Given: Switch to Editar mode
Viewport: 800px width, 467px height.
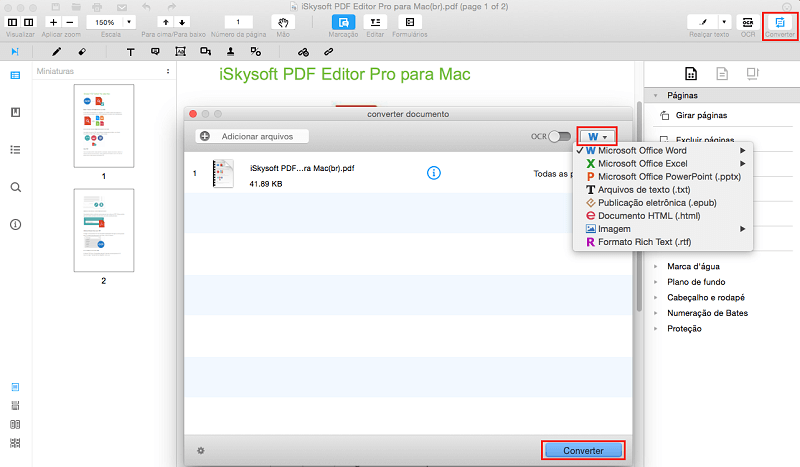Looking at the screenshot, I should pyautogui.click(x=375, y=22).
